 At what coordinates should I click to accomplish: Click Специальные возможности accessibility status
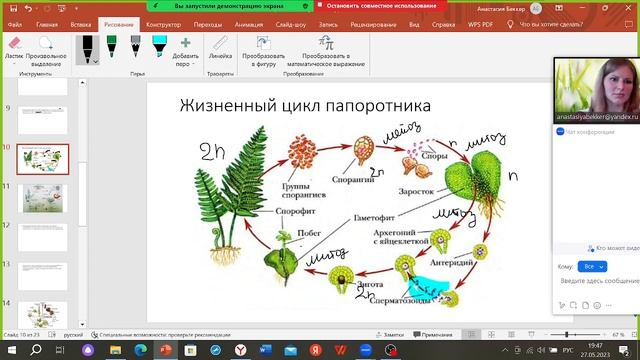click(161, 335)
